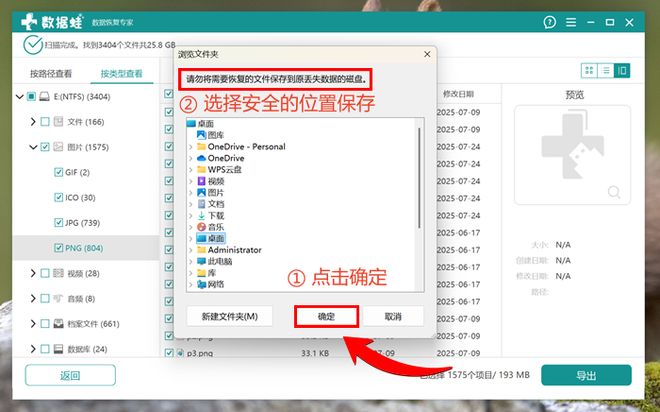Select highlighted 桌面 folder in tree
This screenshot has height=412, width=660.
[x=211, y=239]
